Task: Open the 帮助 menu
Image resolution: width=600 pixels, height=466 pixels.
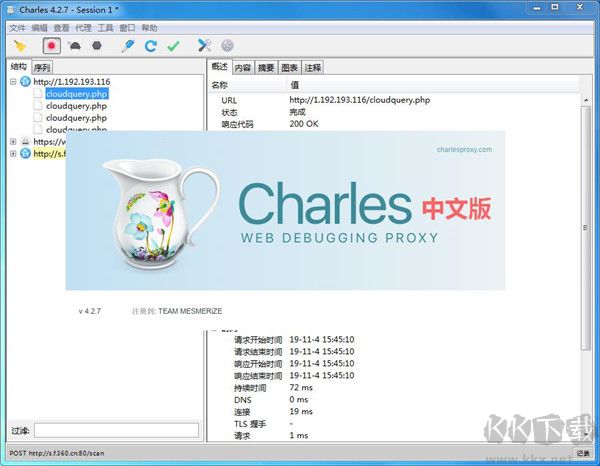Action: (150, 28)
